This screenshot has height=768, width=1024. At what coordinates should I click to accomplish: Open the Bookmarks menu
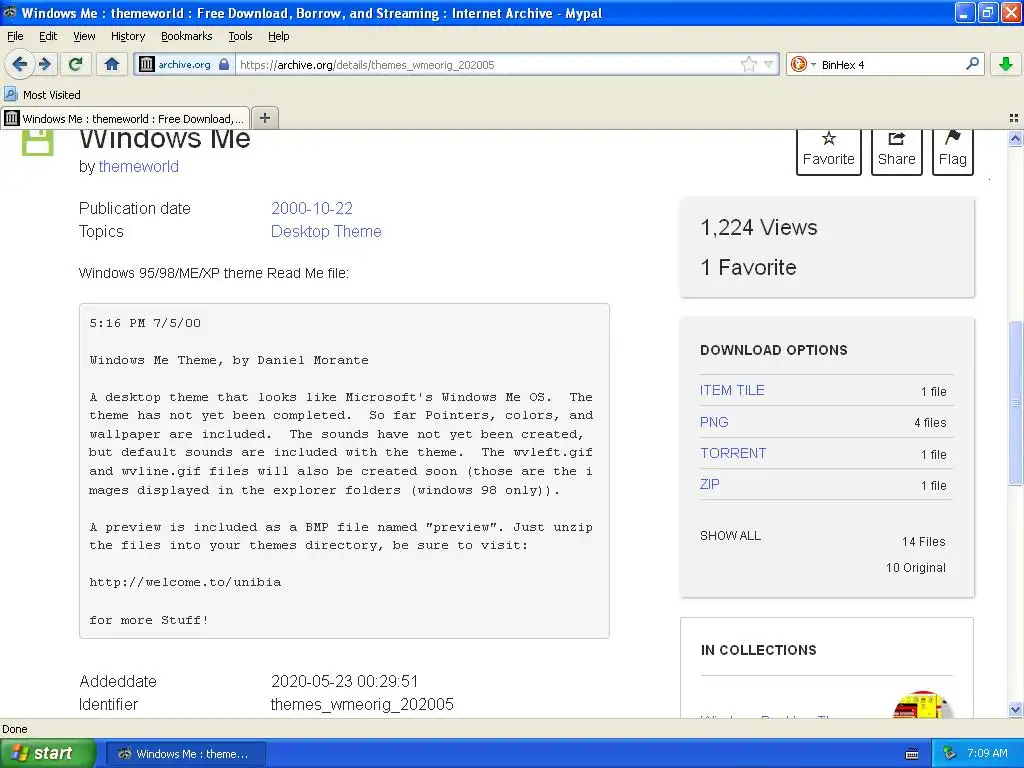(x=187, y=36)
